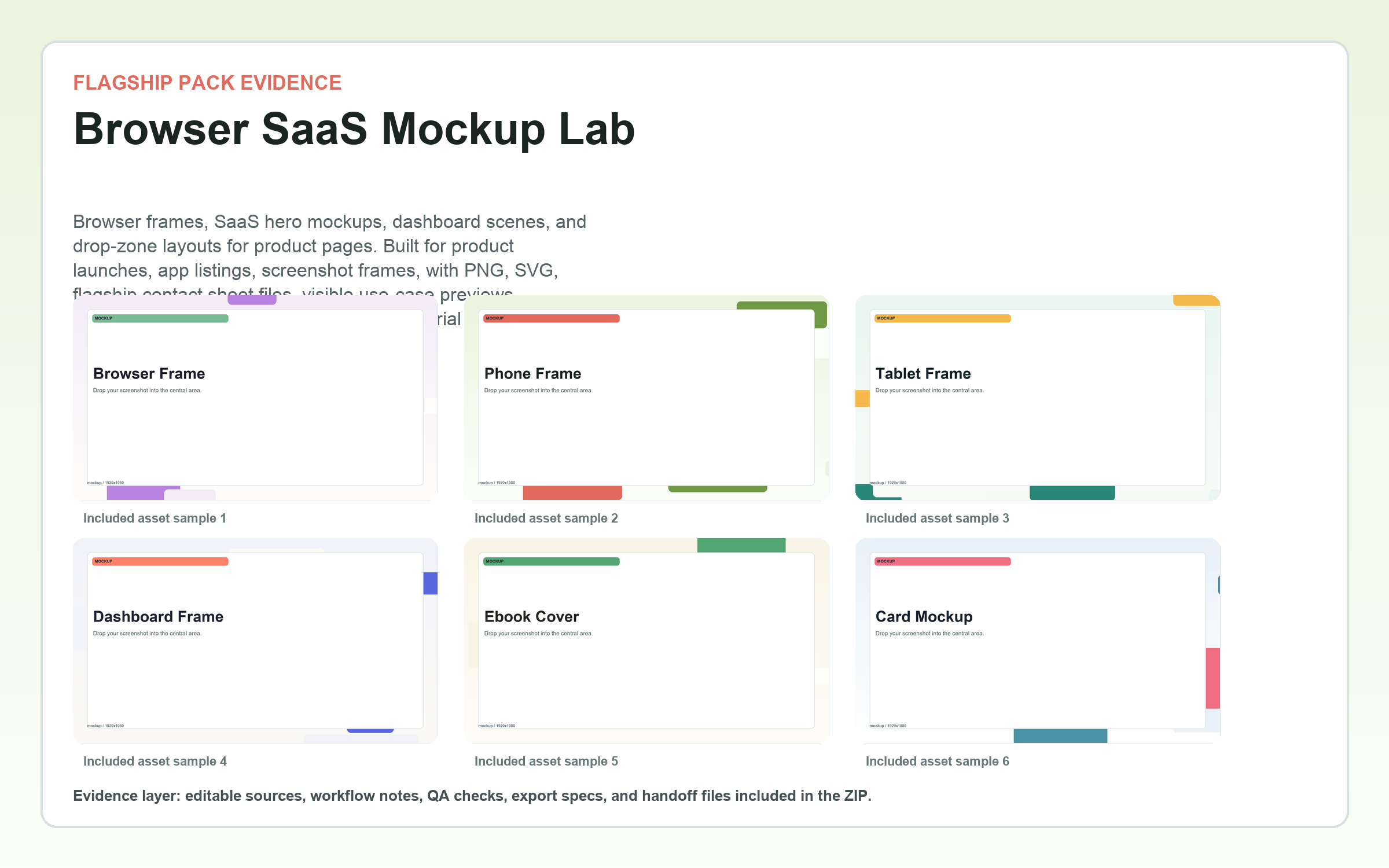Screen dimensions: 1389x868
Task: Click the 'Ebook Cover' title text
Action: click(x=532, y=617)
